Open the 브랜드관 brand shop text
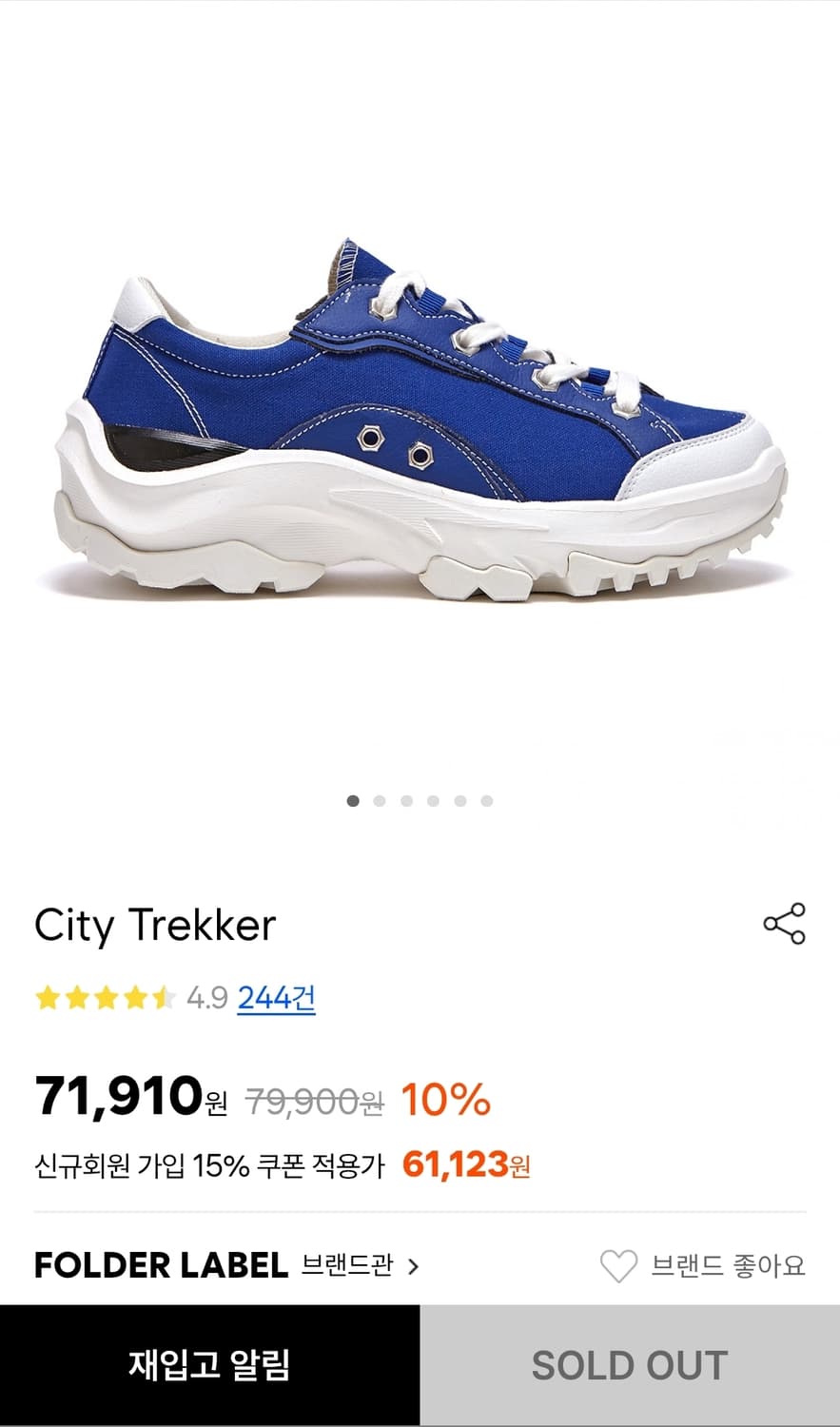 tap(346, 1265)
